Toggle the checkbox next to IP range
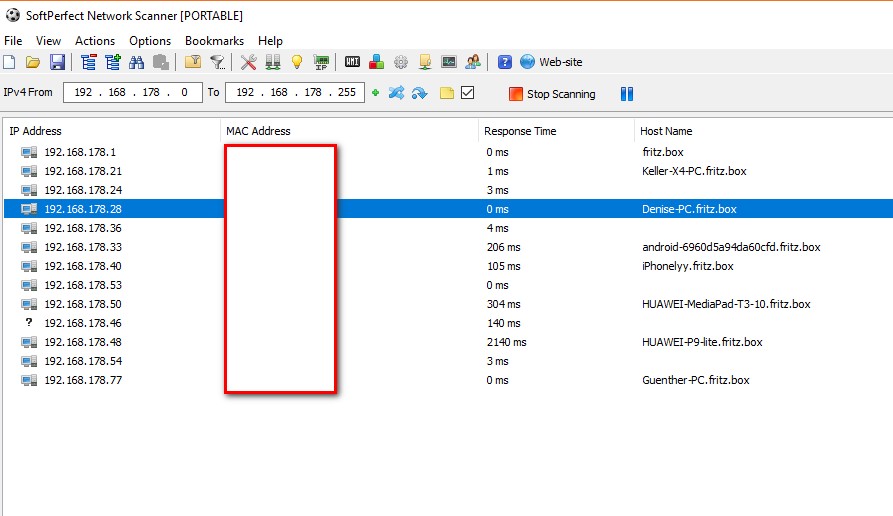Screen dimensions: 893x516 pos(468,93)
